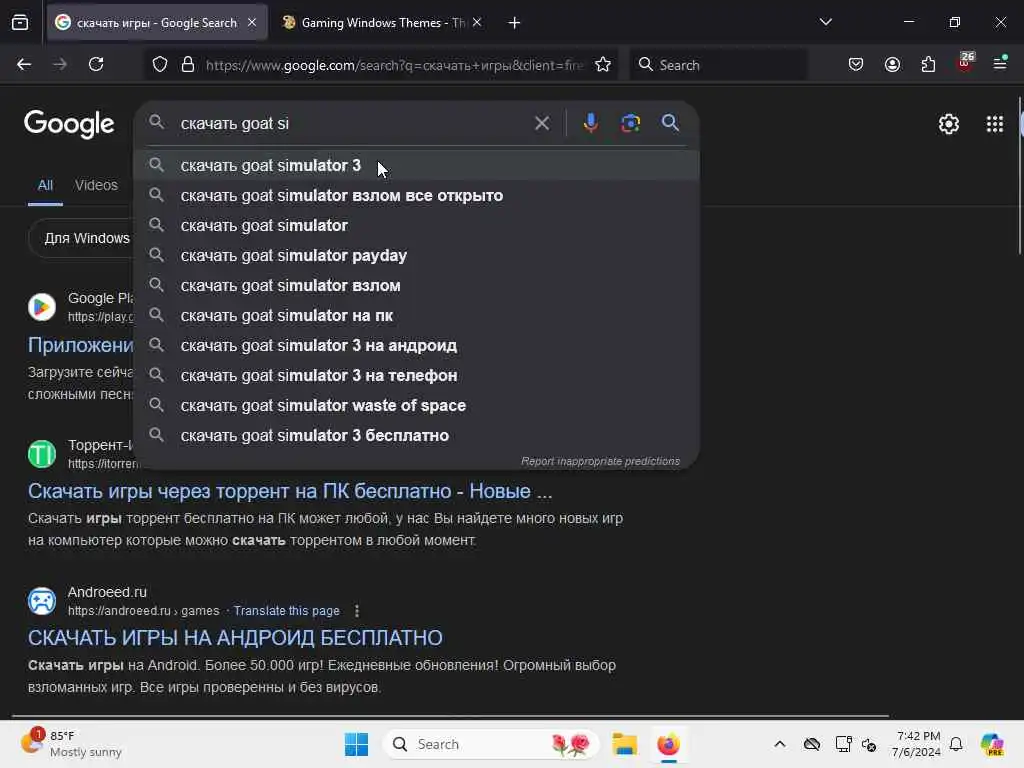The image size is (1024, 768).
Task: Select suggestion goat simulator на пк
Action: click(416, 315)
